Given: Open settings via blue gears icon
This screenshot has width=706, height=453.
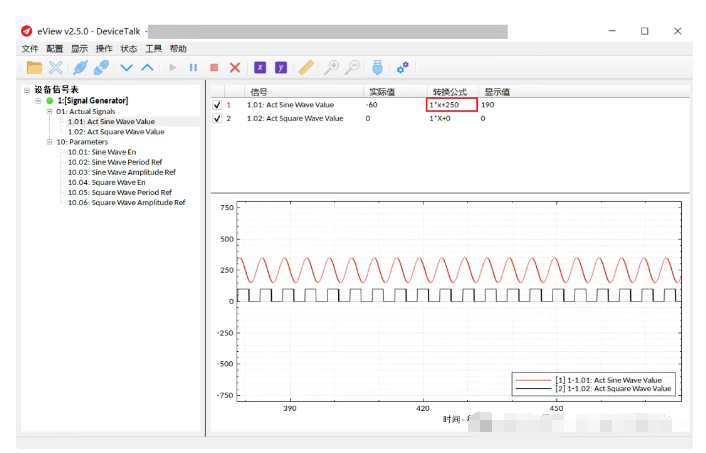Looking at the screenshot, I should pyautogui.click(x=403, y=68).
